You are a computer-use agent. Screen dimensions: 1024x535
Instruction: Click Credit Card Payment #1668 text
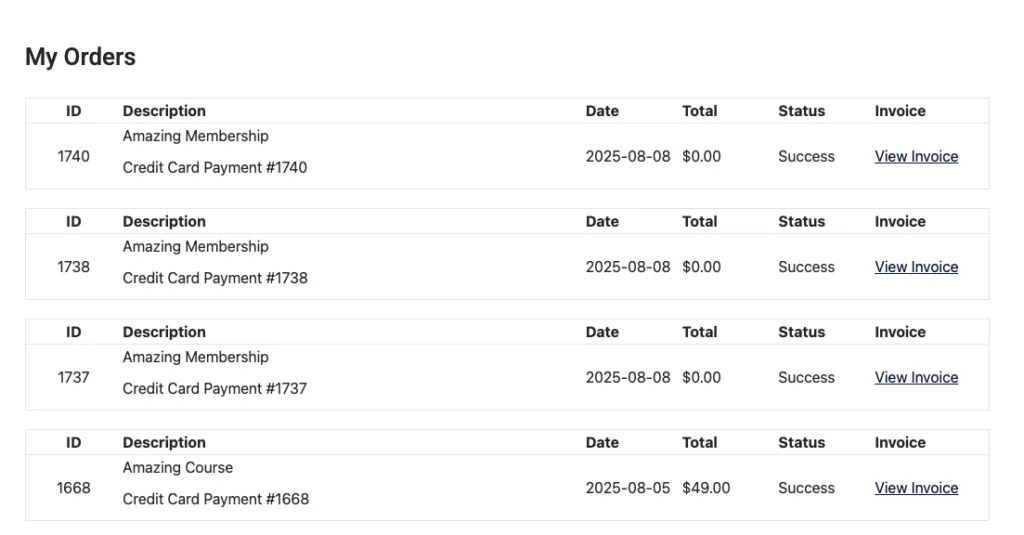click(215, 499)
